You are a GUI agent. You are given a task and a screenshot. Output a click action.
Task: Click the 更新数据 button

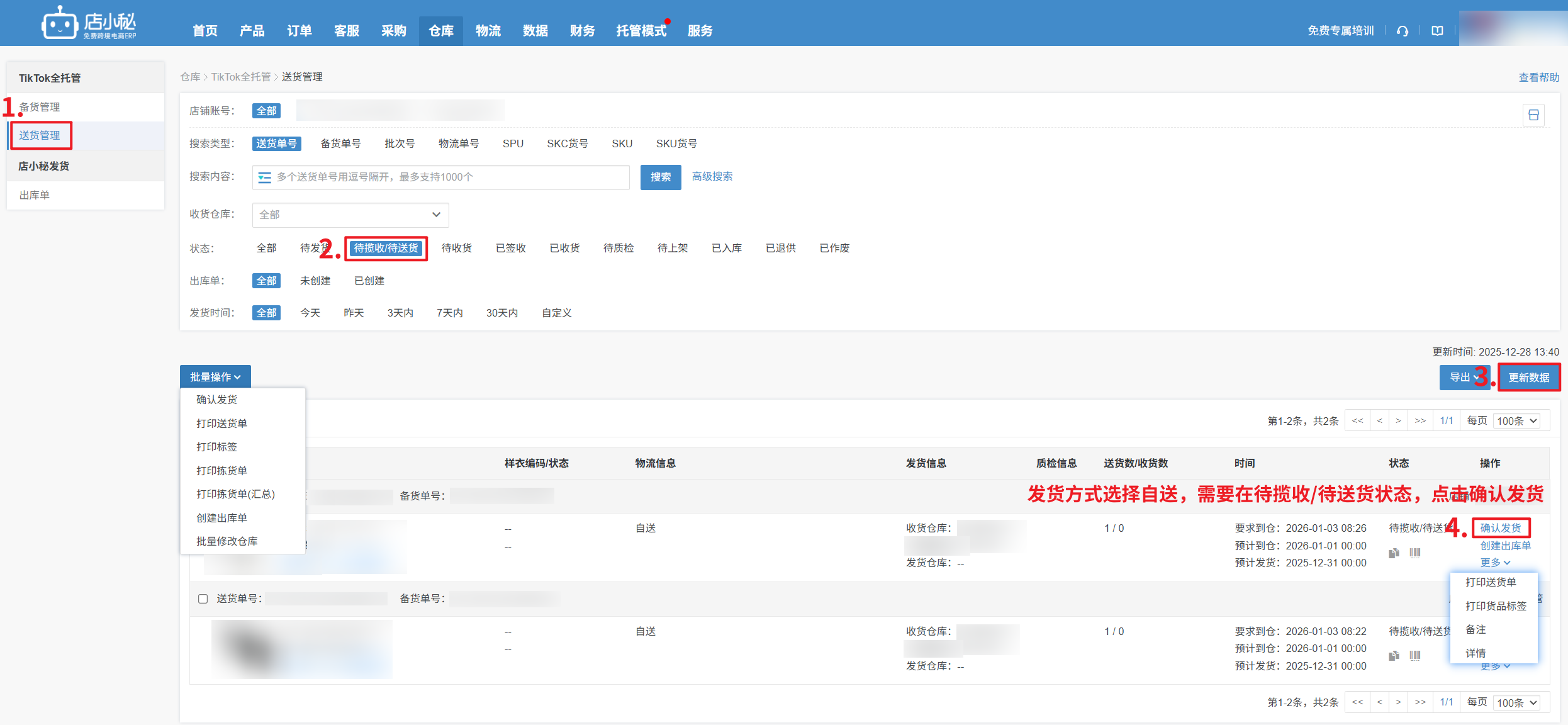click(1529, 377)
